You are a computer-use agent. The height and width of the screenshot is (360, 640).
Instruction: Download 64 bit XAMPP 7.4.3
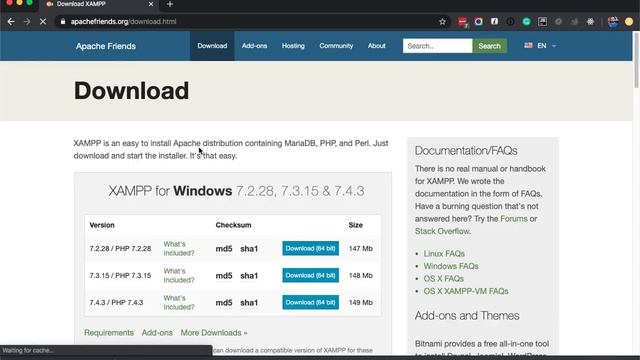point(311,302)
